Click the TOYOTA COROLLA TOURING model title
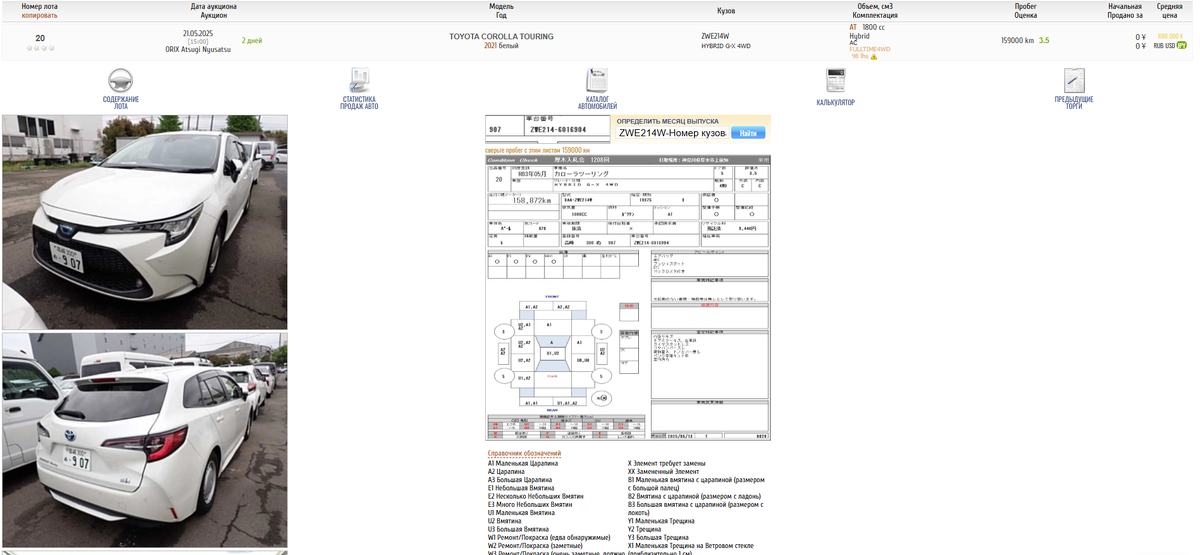 tap(501, 37)
